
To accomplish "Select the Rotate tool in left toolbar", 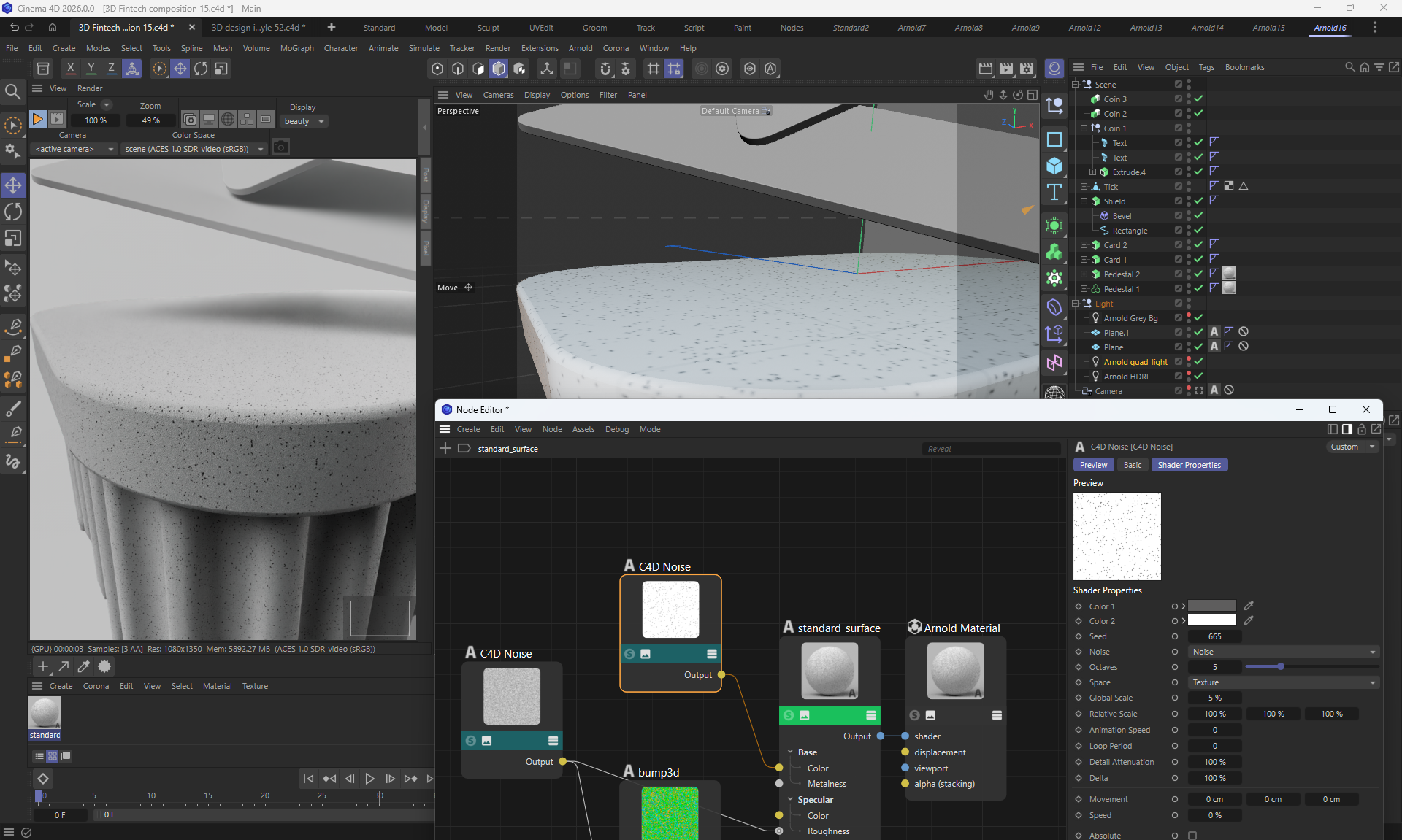I will click(x=13, y=212).
